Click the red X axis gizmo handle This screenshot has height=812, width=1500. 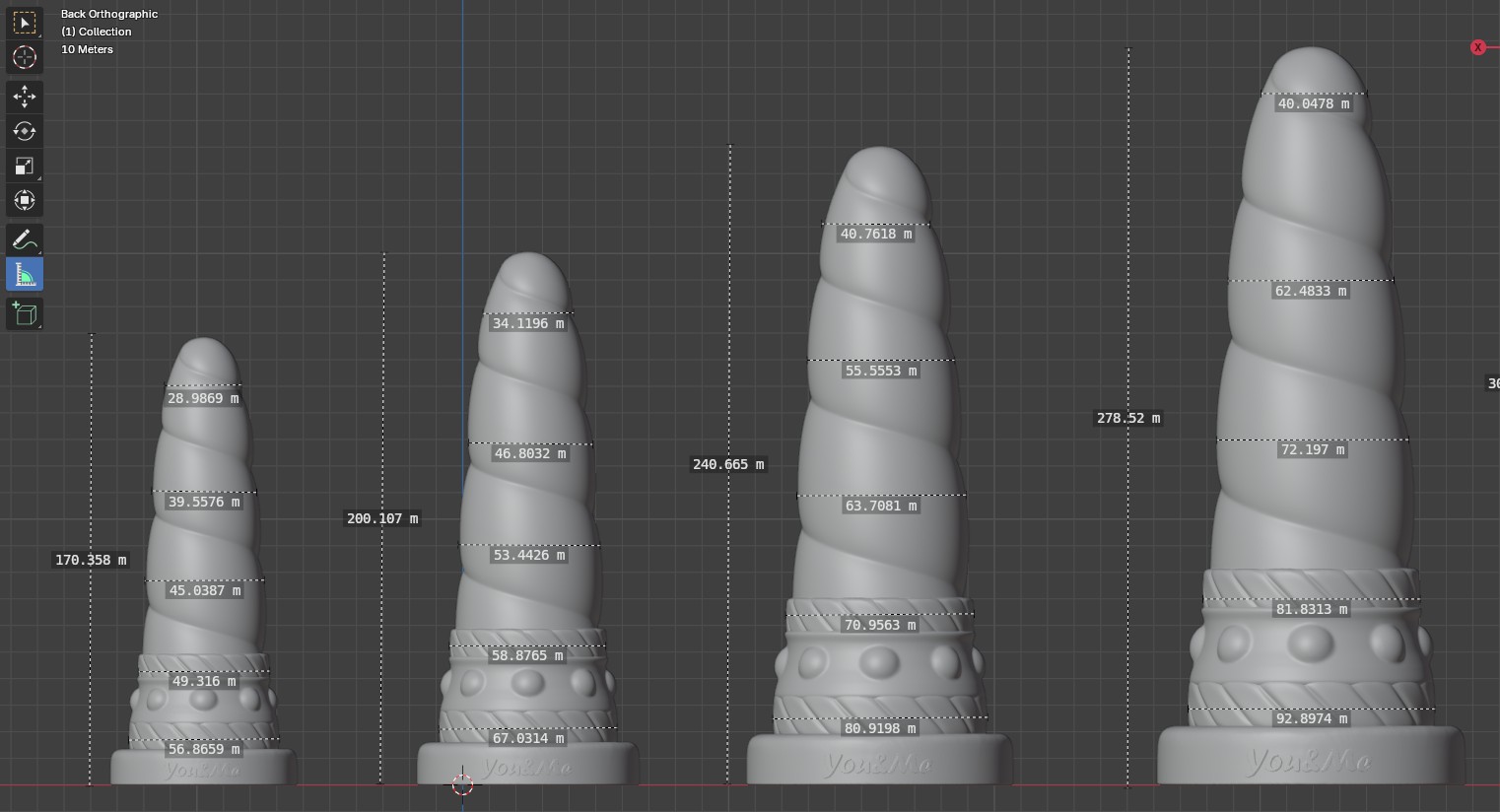pos(1477,47)
